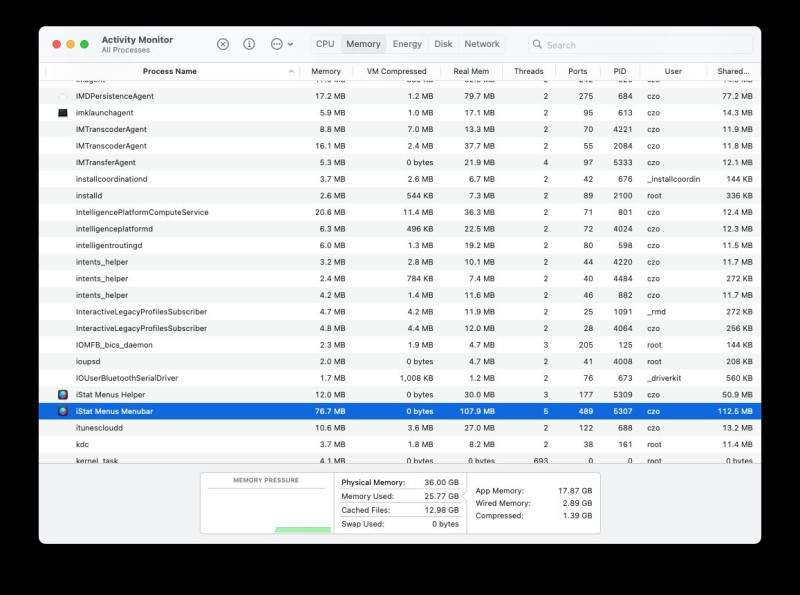The width and height of the screenshot is (800, 595).
Task: Click the Swap Used 0 bytes value
Action: pyautogui.click(x=445, y=524)
